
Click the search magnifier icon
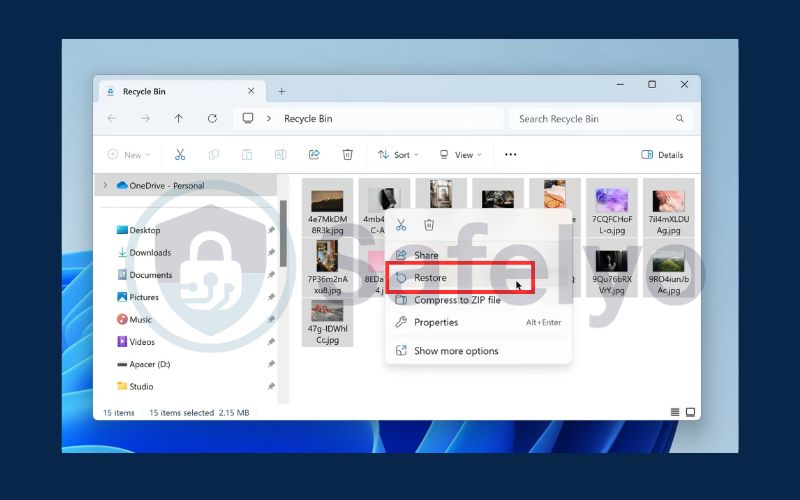click(680, 118)
